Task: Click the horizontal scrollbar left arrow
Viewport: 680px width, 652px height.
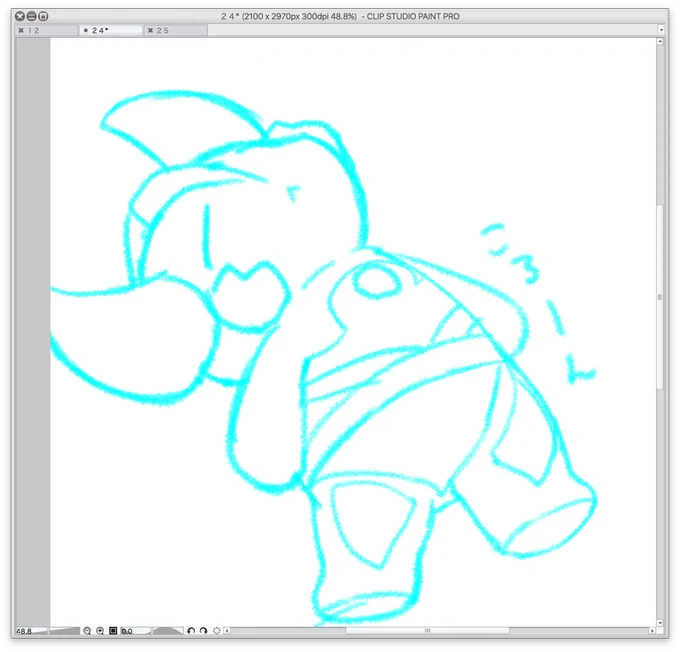Action: point(227,631)
